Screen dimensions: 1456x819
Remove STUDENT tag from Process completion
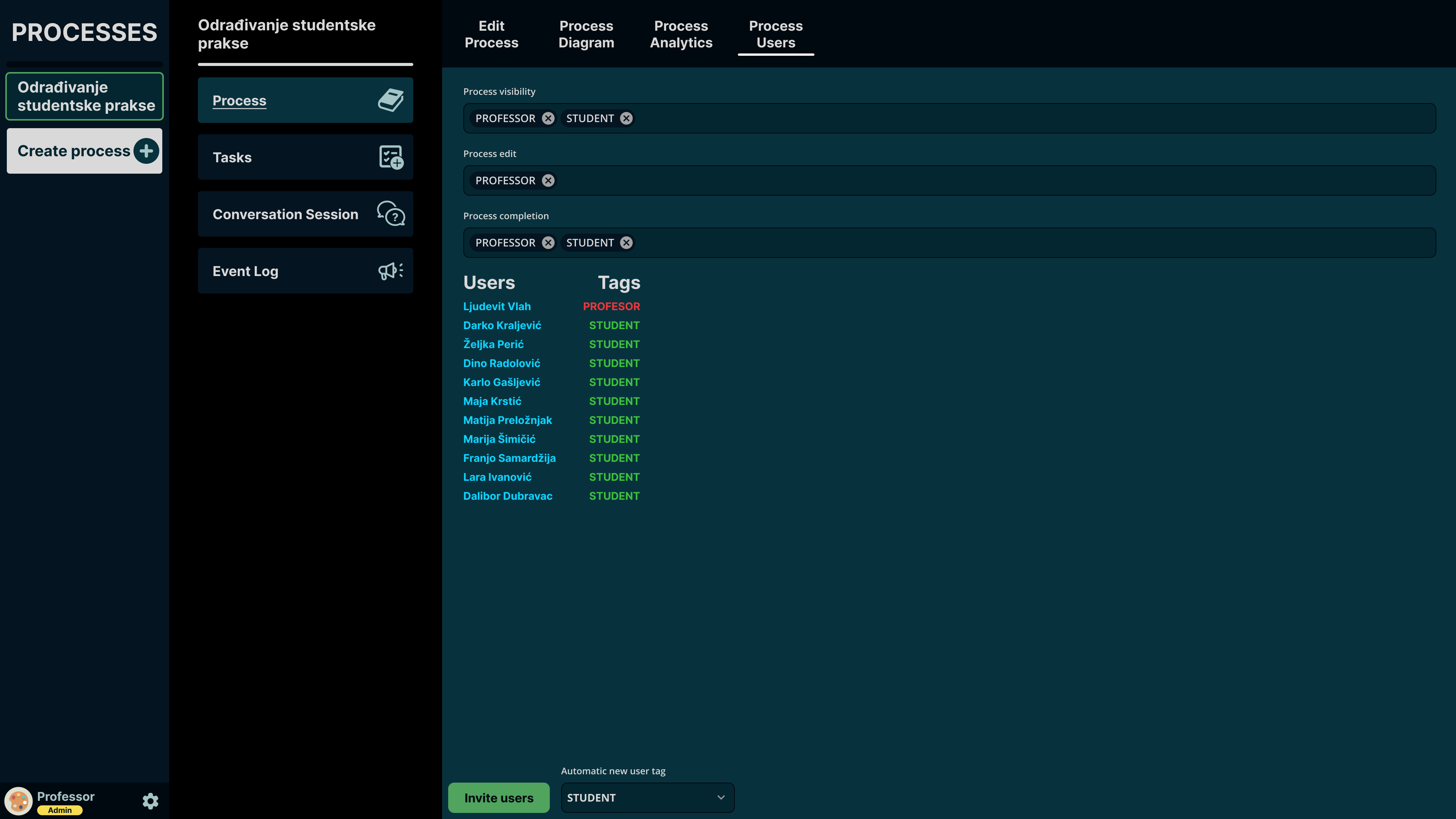626,243
